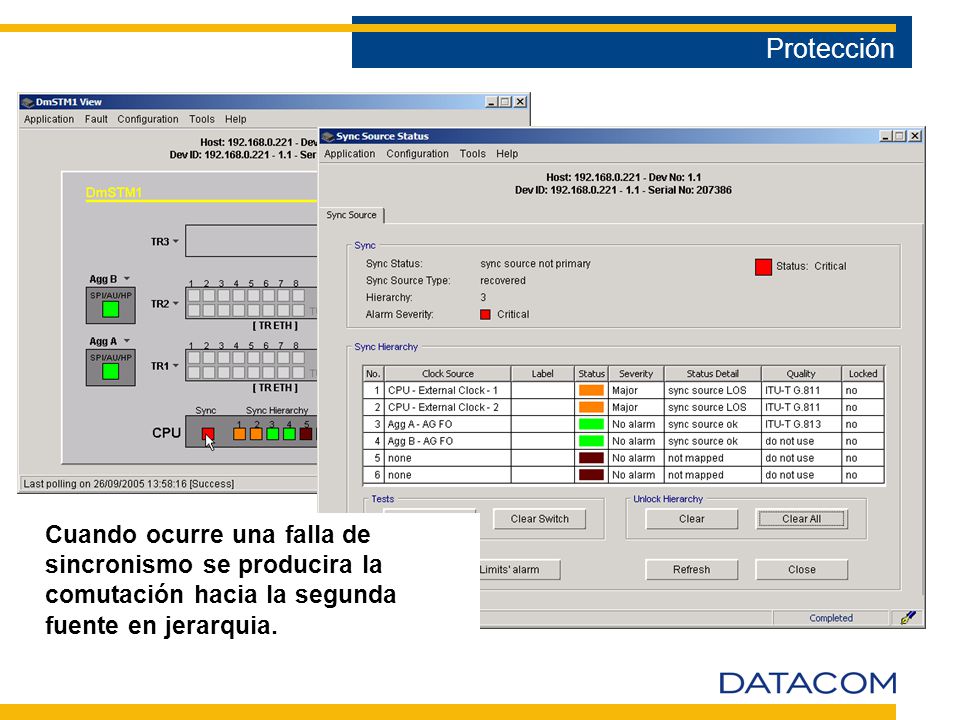Click the Clear All button
The width and height of the screenshot is (960, 720).
tap(801, 519)
